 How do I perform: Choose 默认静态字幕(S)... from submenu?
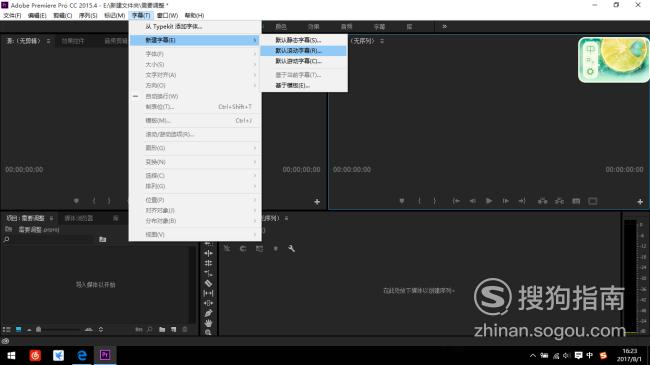click(x=304, y=40)
